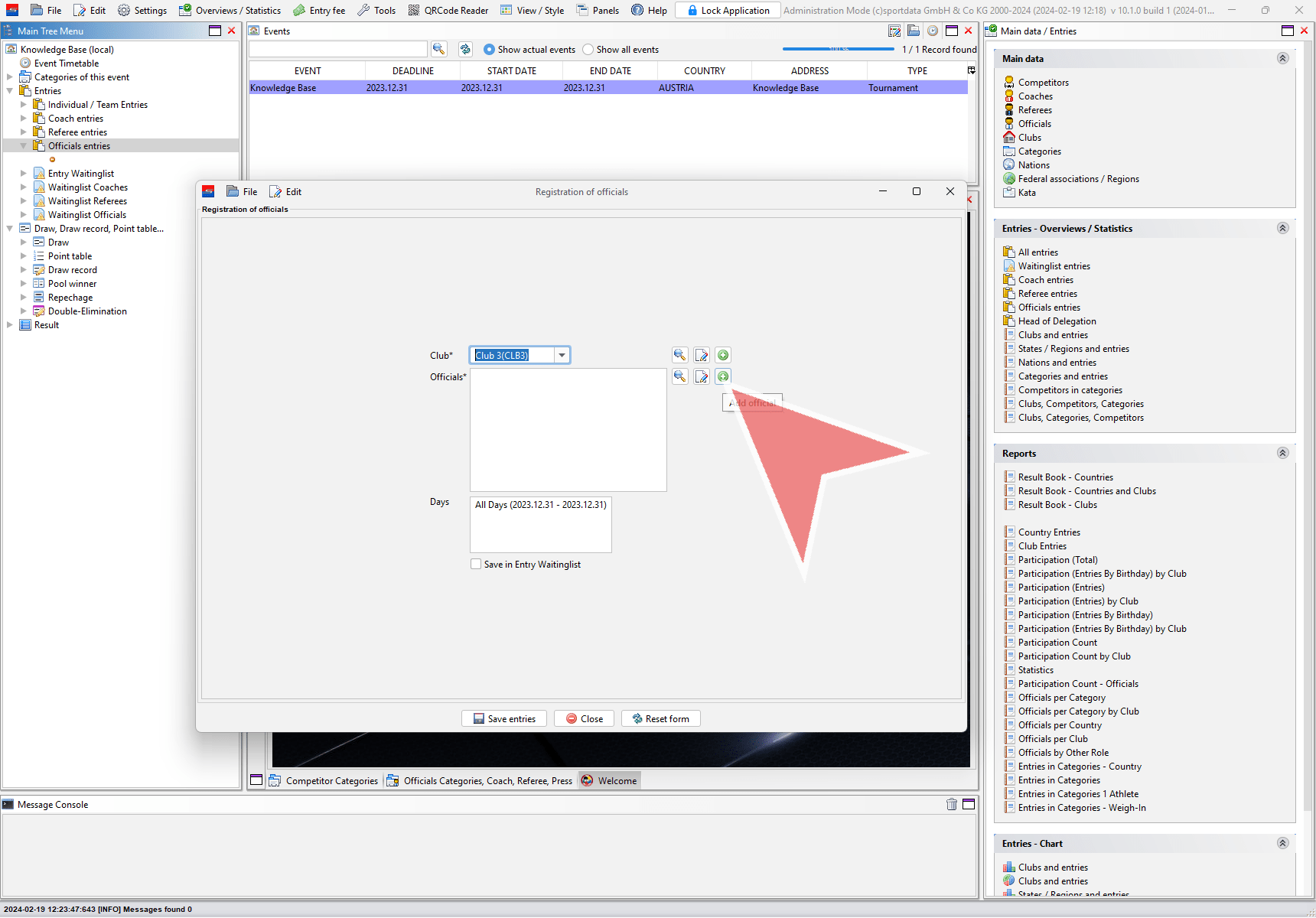This screenshot has height=918, width=1316.
Task: Select the Show all events radio button
Action: [x=588, y=50]
